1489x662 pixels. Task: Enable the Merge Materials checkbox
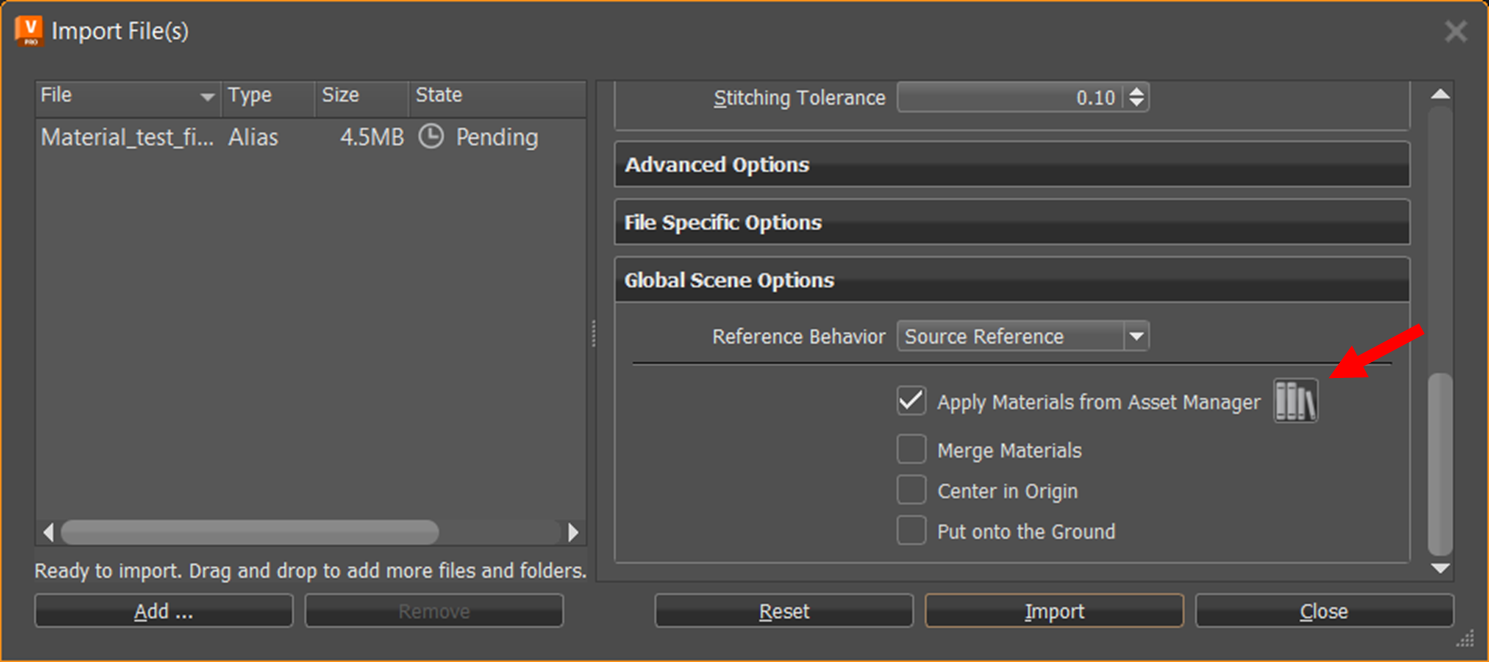click(x=910, y=449)
